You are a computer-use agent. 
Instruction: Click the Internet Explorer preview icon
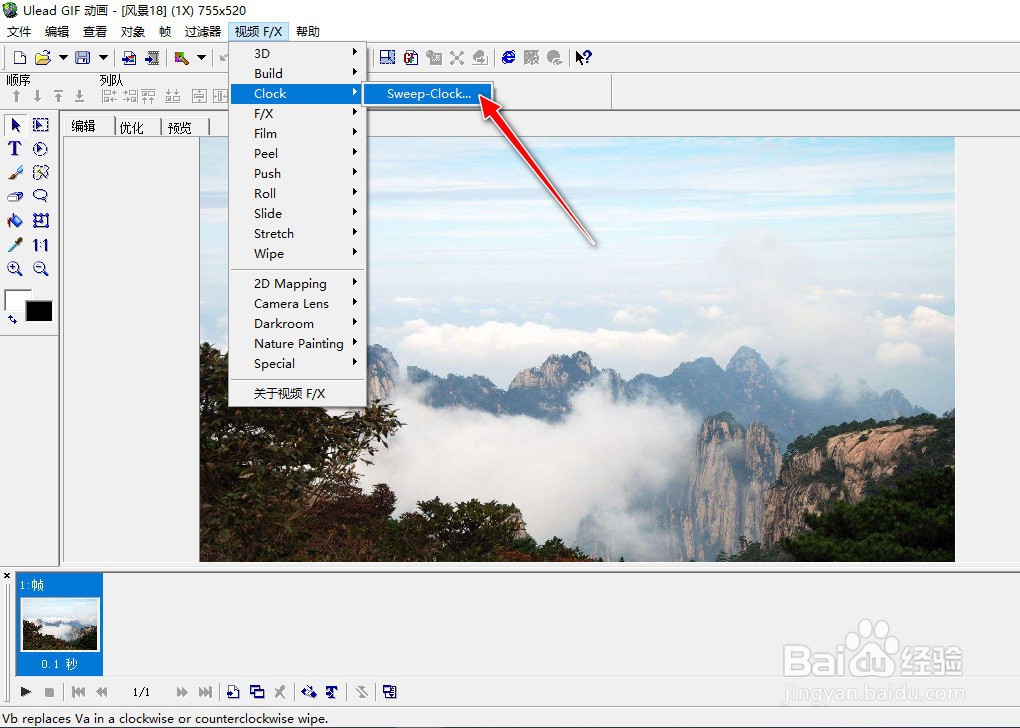click(x=509, y=58)
